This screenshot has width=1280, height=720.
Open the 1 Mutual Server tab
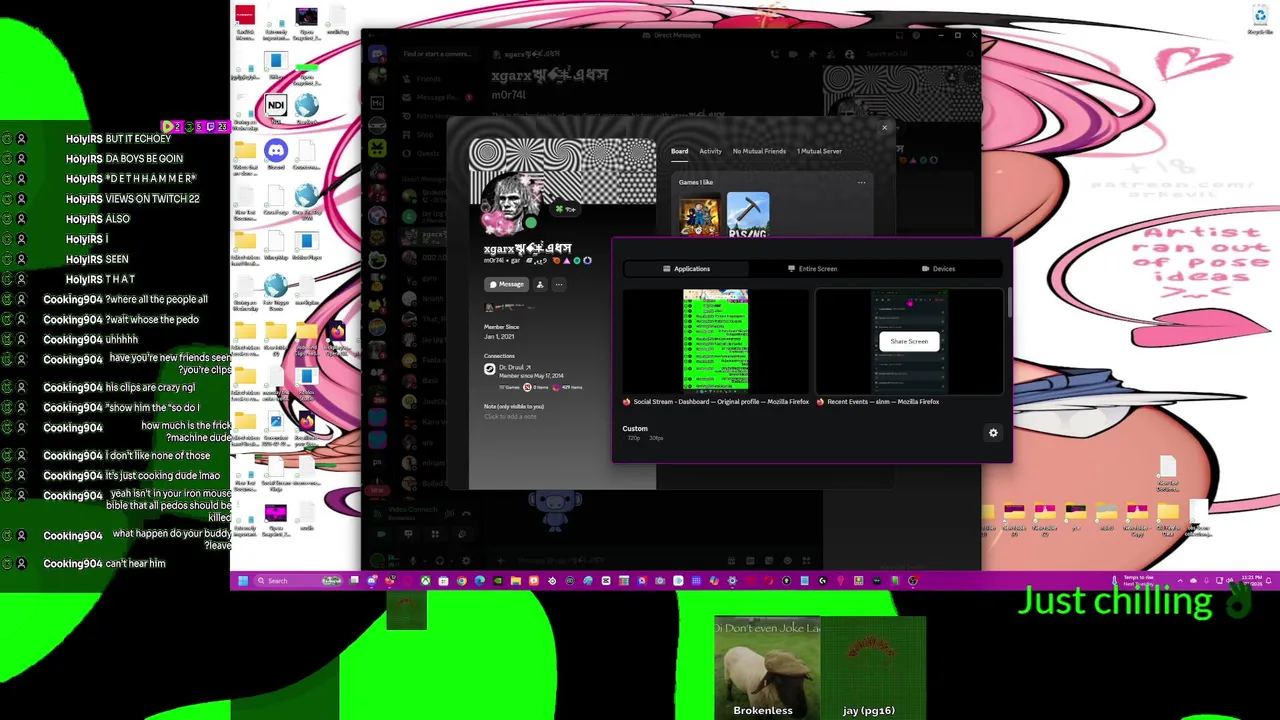point(819,151)
